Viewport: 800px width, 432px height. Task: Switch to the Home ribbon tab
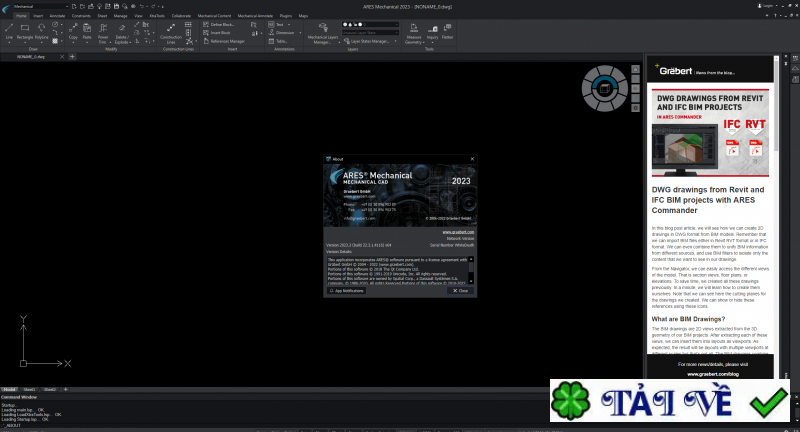coord(21,16)
